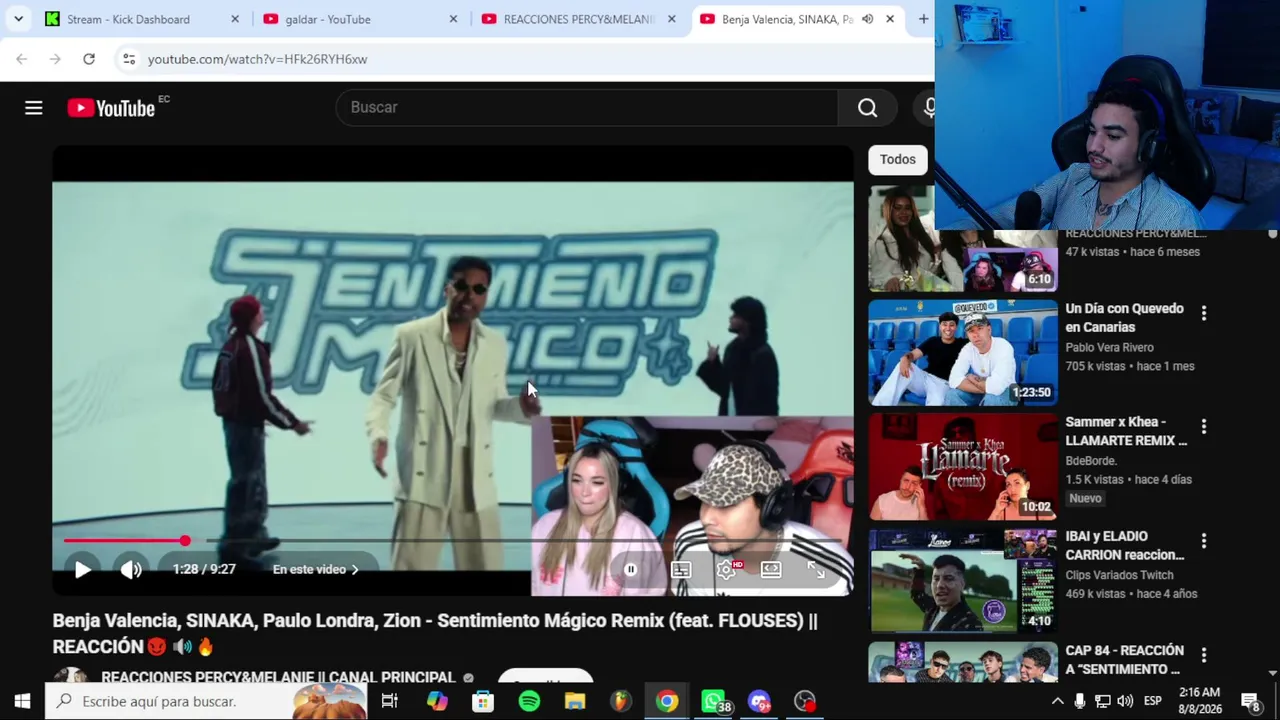This screenshot has height=720, width=1280.
Task: Click the youtube.com address bar URL
Action: pyautogui.click(x=257, y=59)
